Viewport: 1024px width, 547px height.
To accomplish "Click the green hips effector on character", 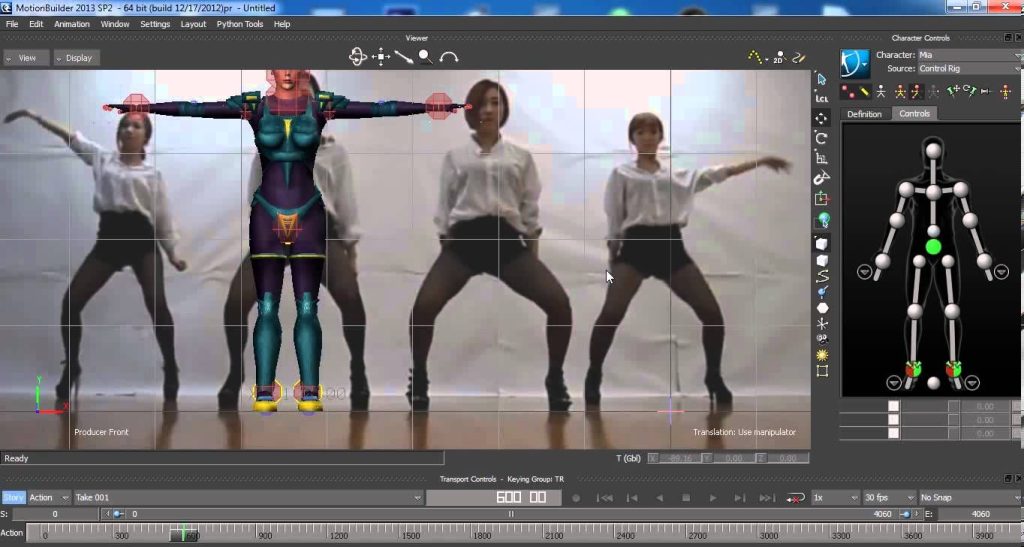I will 933,246.
